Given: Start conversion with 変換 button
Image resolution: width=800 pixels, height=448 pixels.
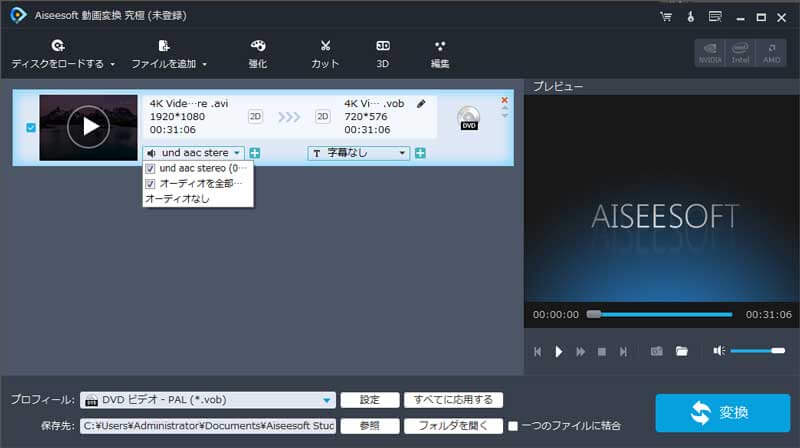Looking at the screenshot, I should click(722, 413).
